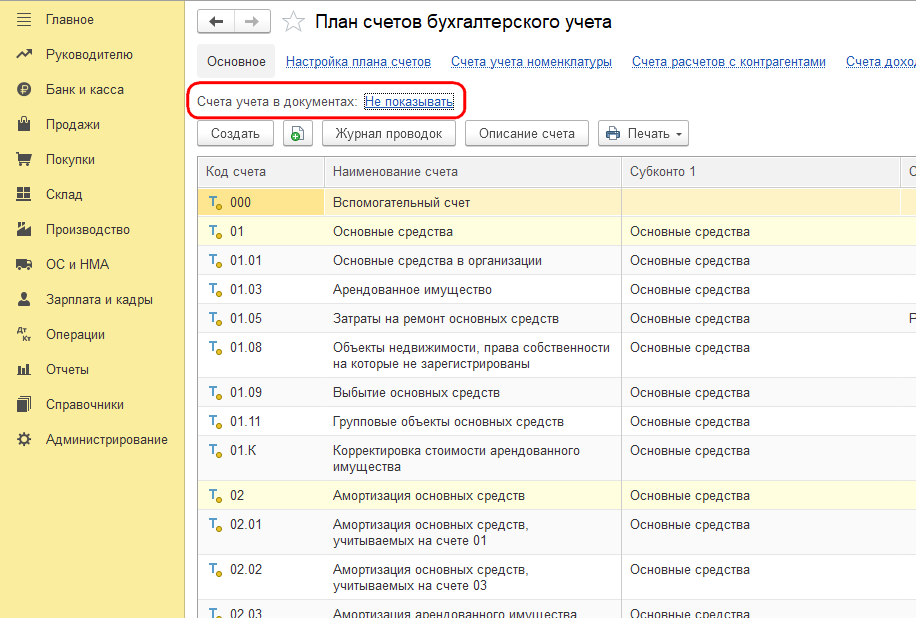This screenshot has height=618, width=916.
Task: Open the Банк и касса section
Action: click(85, 89)
